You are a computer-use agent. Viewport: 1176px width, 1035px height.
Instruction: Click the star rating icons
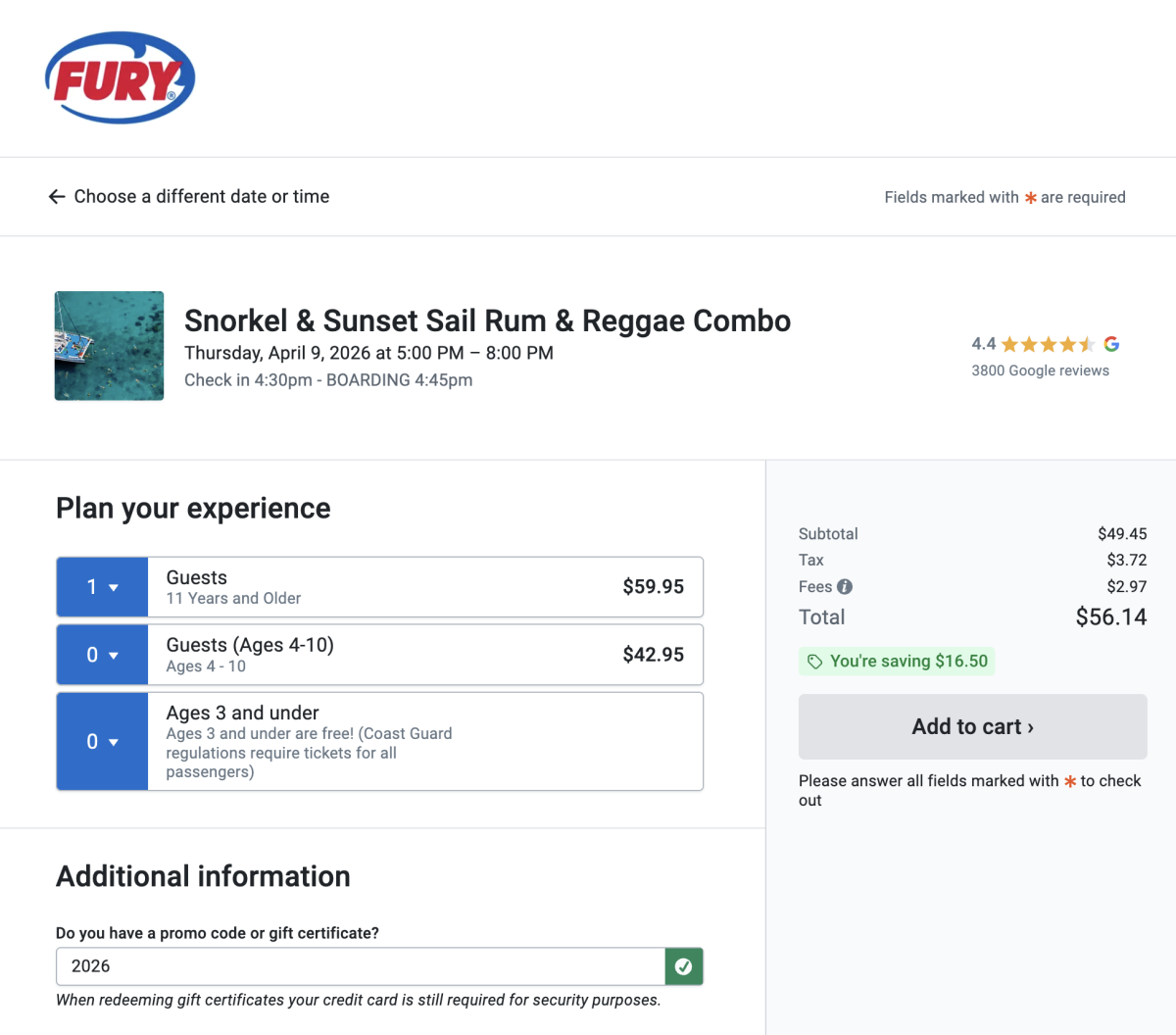pyautogui.click(x=1048, y=344)
